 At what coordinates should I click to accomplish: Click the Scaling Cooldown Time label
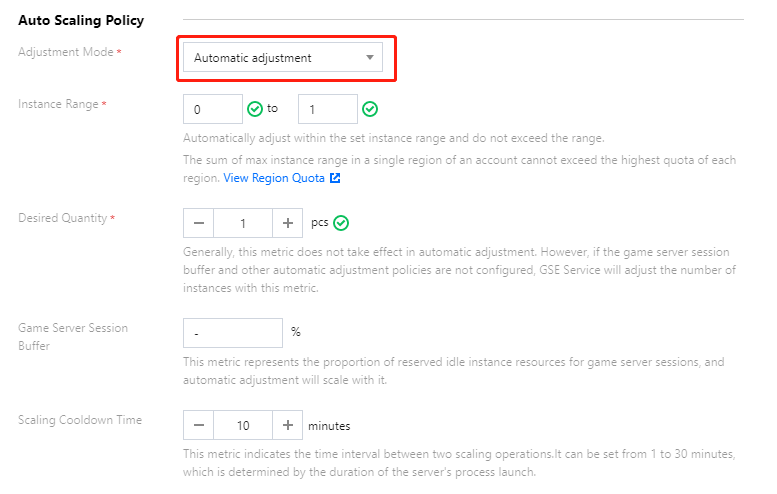pos(80,420)
